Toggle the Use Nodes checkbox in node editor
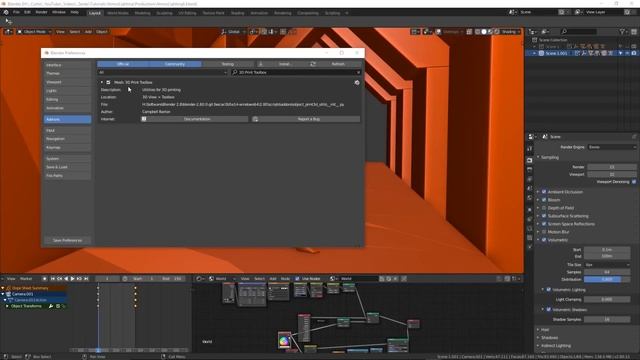This screenshot has height=360, width=640. click(297, 279)
